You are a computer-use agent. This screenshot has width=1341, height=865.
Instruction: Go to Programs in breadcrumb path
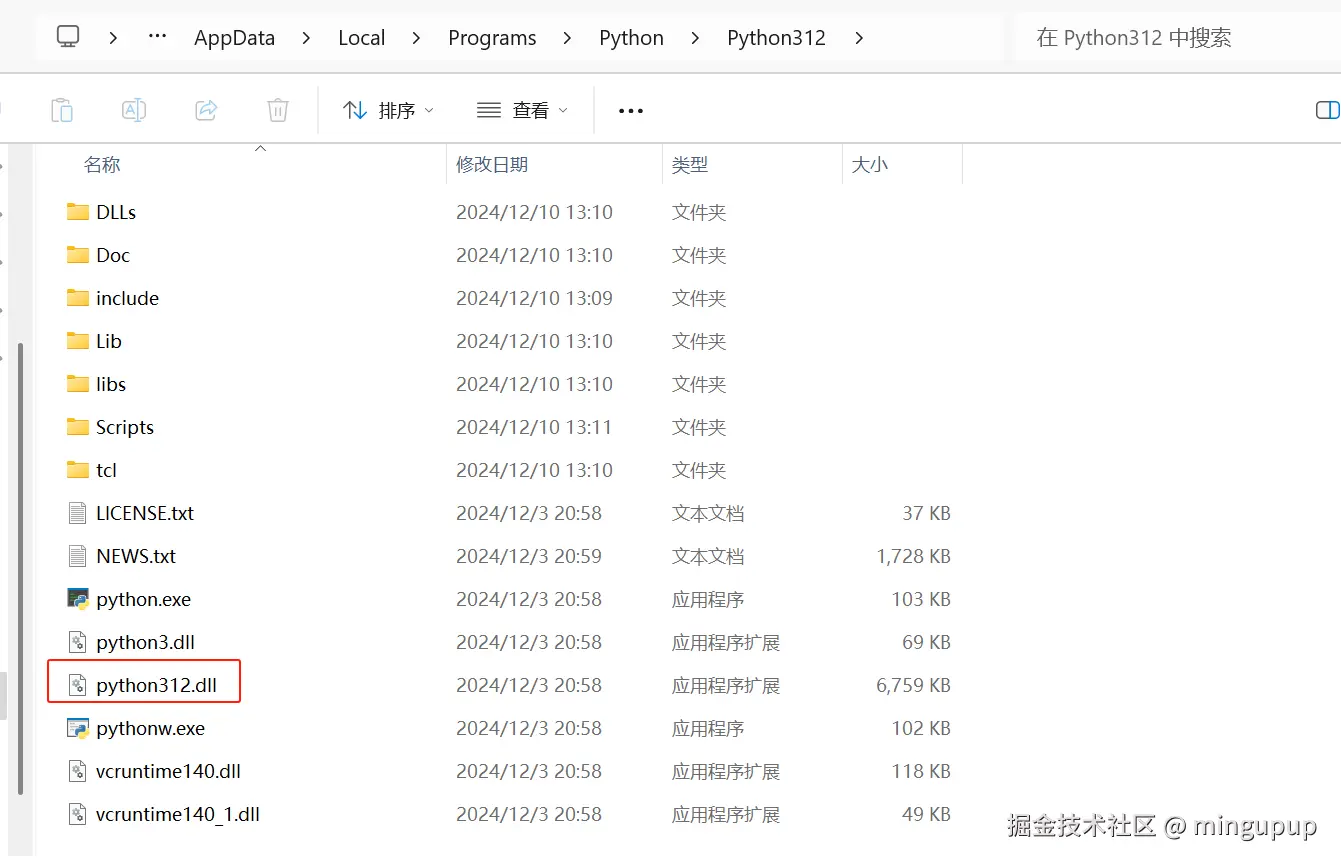click(x=492, y=38)
